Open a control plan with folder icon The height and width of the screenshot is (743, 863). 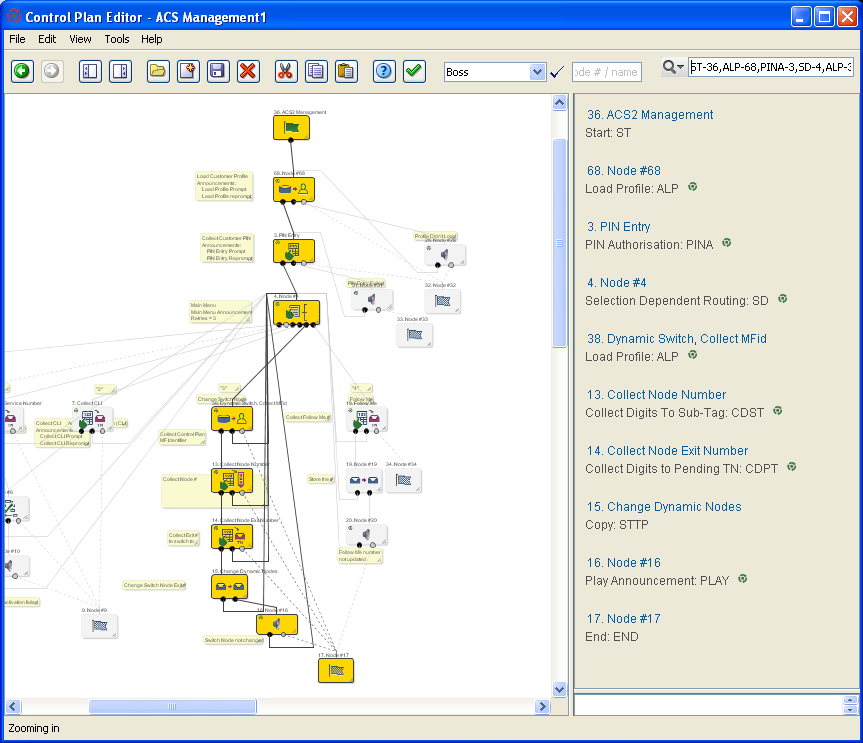pyautogui.click(x=158, y=71)
